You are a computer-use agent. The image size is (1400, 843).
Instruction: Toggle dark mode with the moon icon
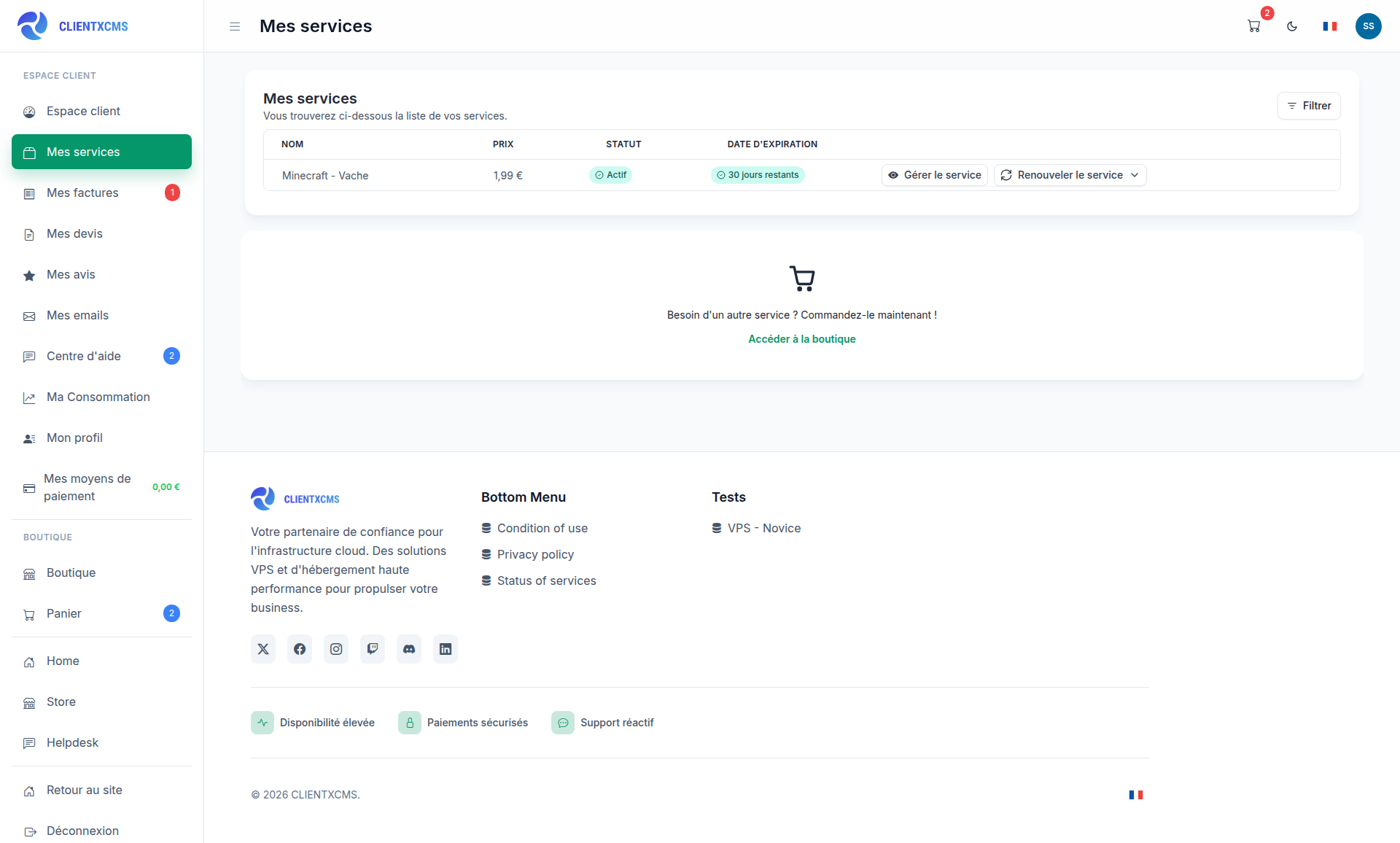click(x=1292, y=26)
